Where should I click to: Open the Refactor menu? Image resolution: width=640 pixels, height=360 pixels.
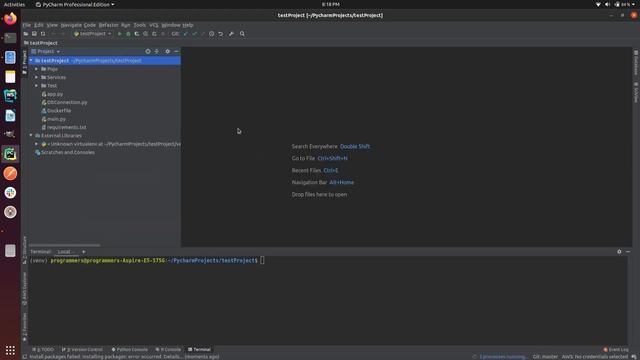pos(109,25)
